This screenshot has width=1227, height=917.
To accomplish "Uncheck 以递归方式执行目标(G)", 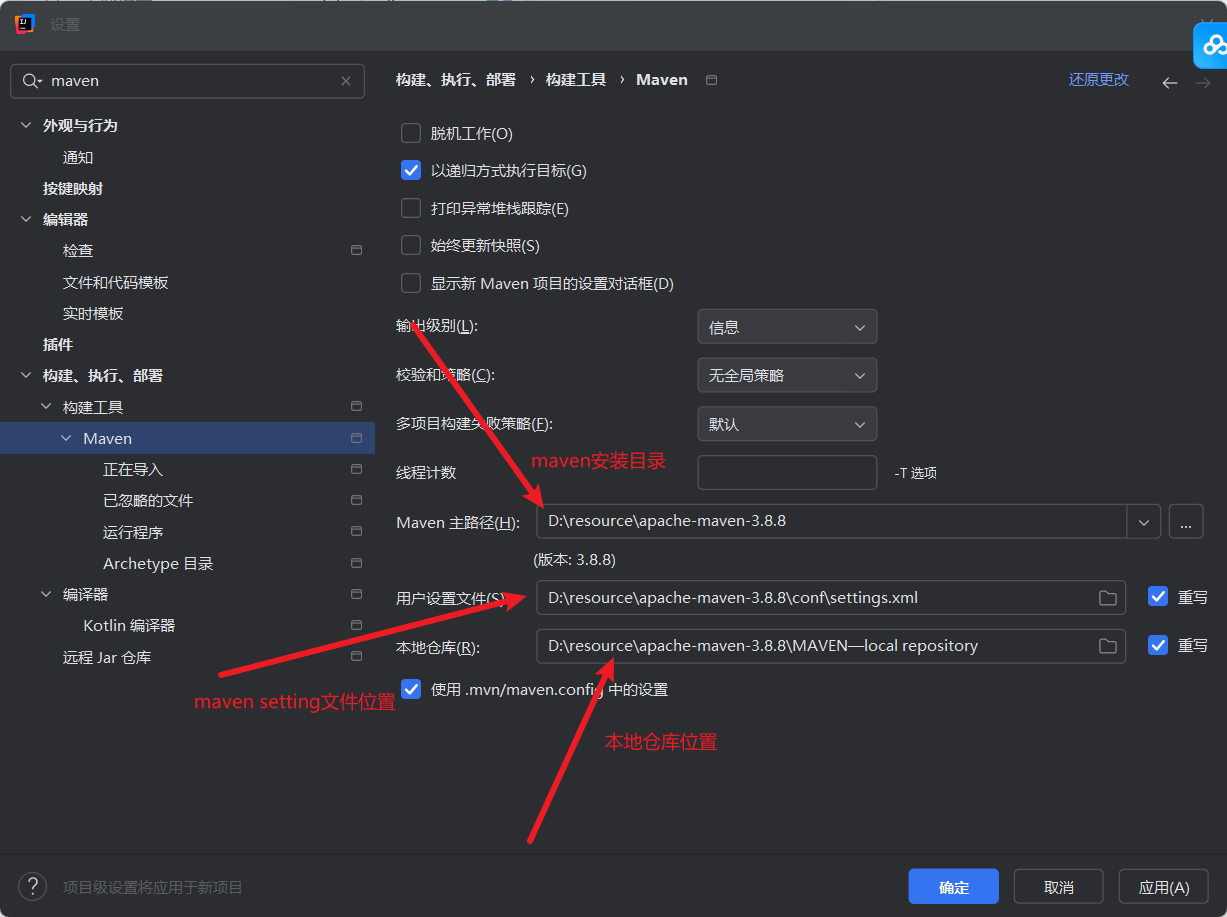I will tap(411, 170).
